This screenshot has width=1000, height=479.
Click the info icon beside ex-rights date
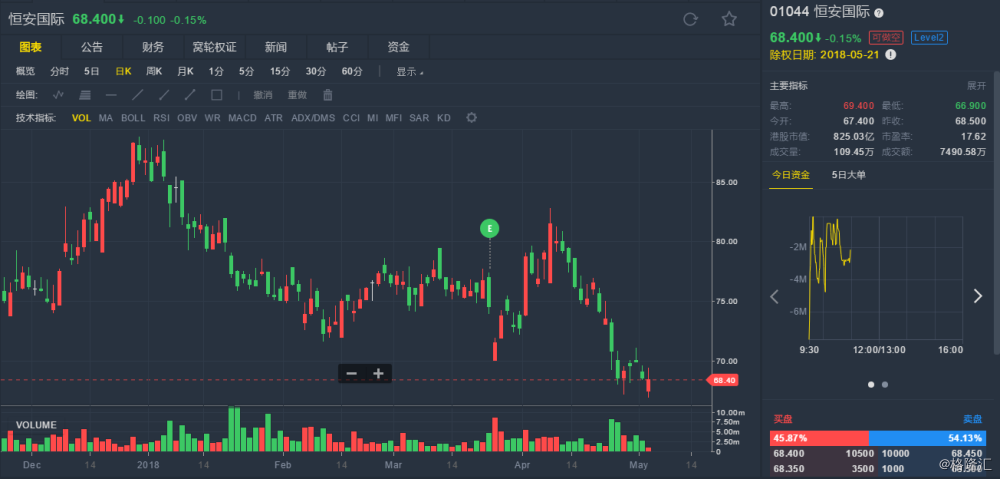coord(891,54)
